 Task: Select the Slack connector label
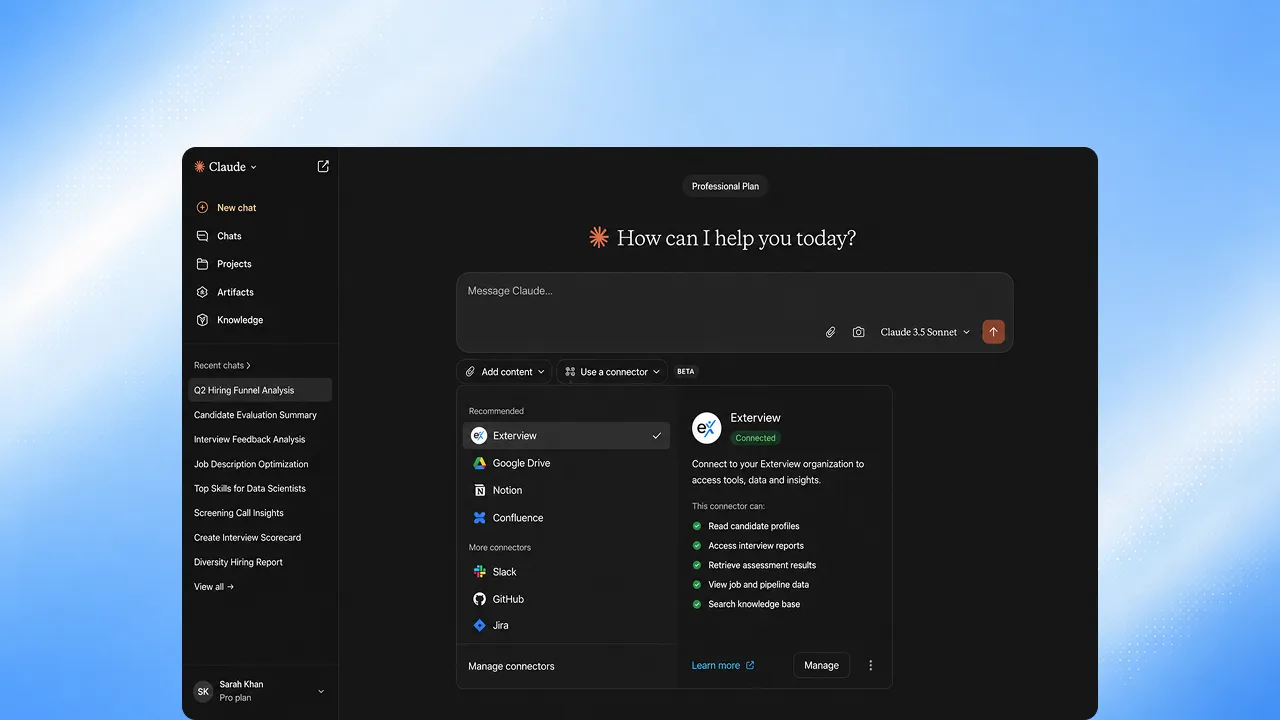pyautogui.click(x=505, y=572)
